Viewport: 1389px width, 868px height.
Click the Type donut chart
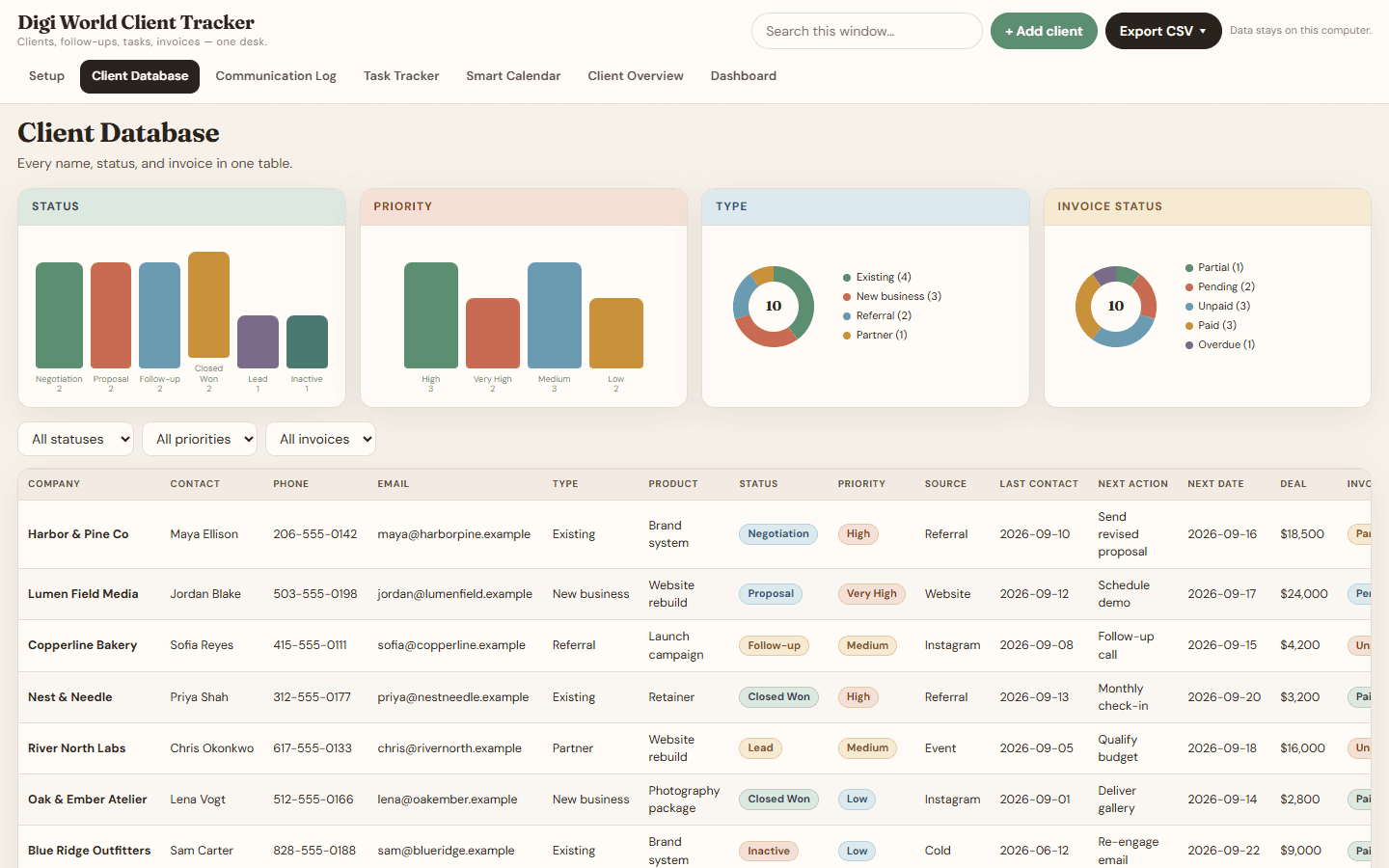(x=774, y=307)
